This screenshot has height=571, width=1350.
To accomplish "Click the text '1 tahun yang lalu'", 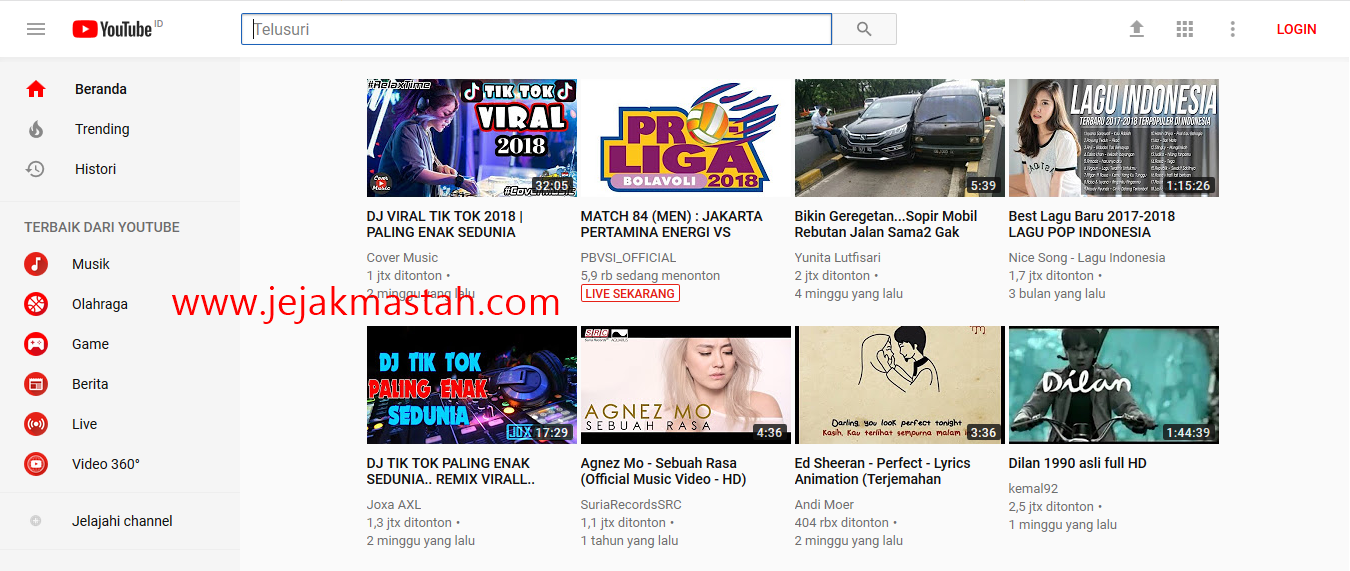I will pyautogui.click(x=629, y=541).
